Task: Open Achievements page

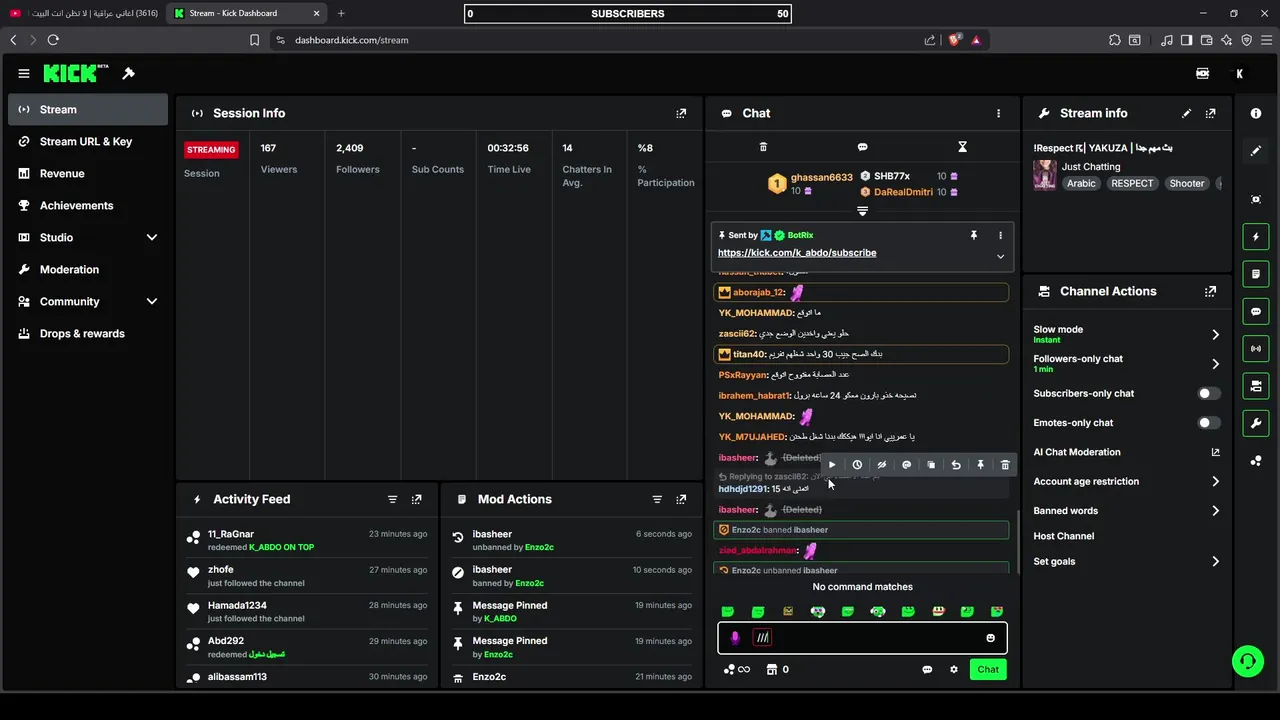Action: [88, 205]
